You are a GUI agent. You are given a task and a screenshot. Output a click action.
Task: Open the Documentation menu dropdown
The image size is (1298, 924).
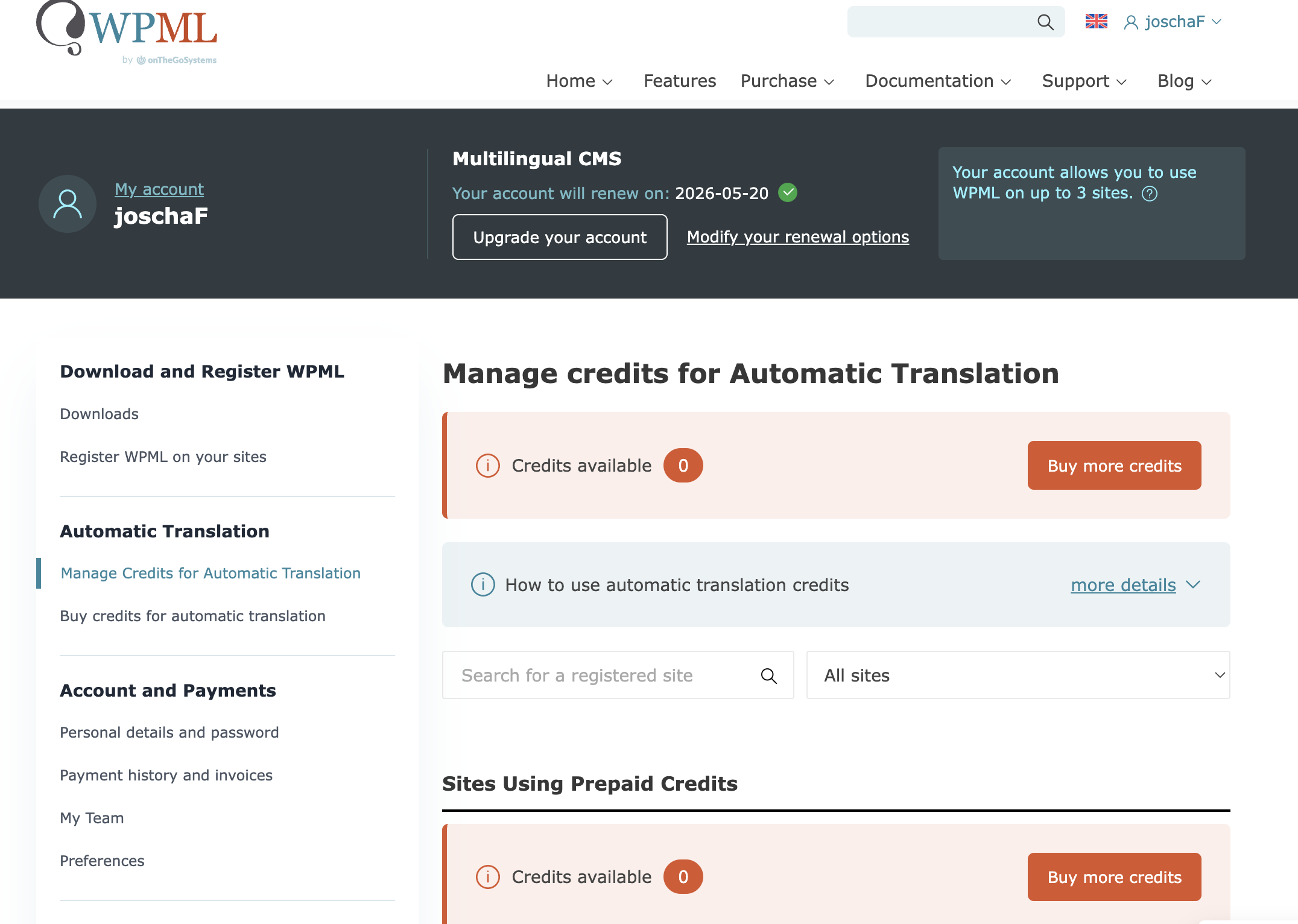click(x=938, y=81)
